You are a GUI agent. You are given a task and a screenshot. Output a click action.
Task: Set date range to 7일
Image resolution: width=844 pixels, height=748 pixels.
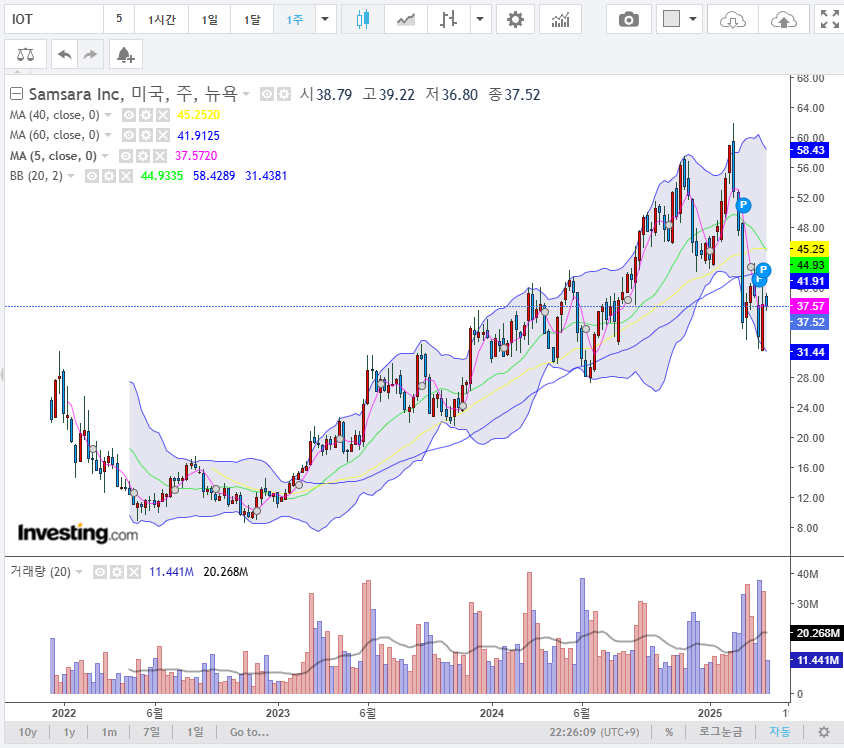(x=151, y=732)
